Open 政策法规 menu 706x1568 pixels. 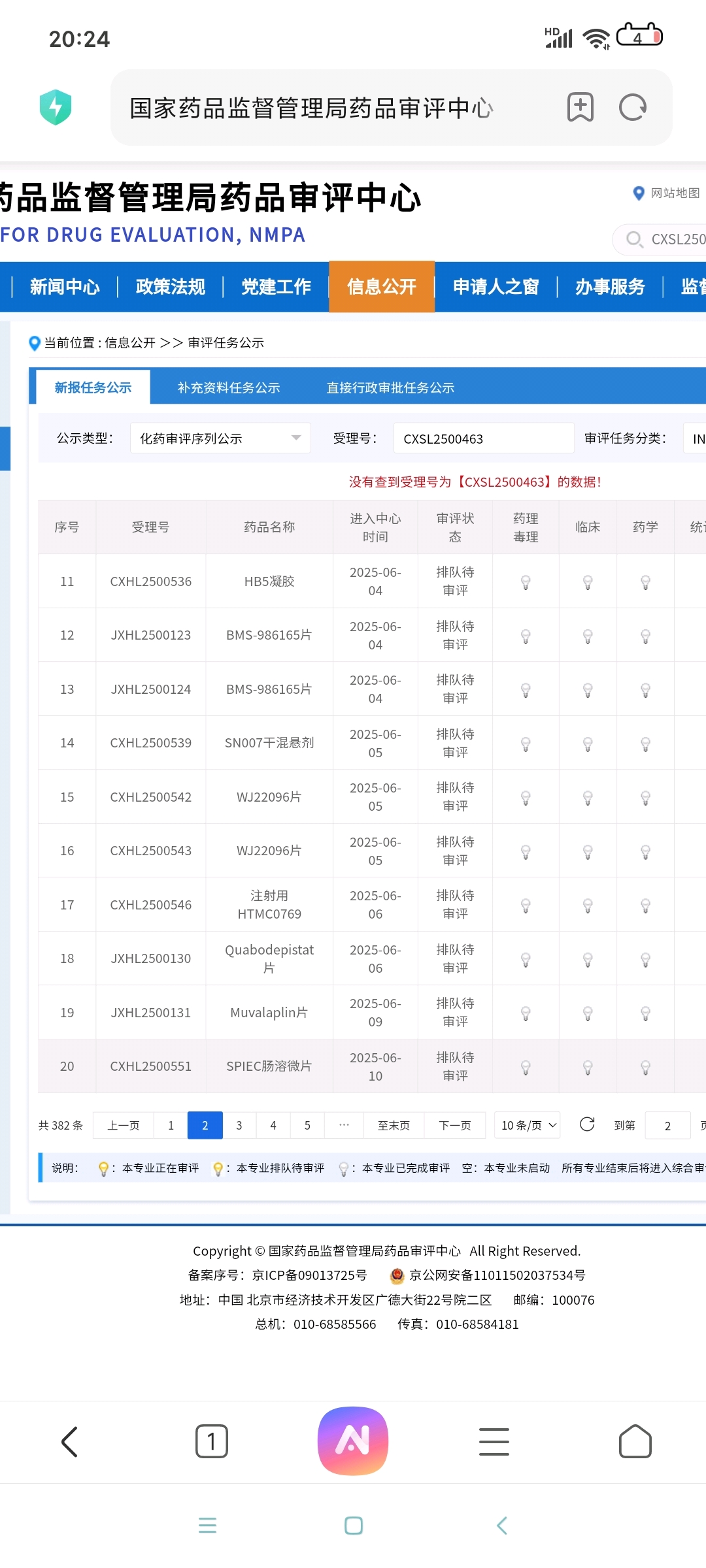171,287
